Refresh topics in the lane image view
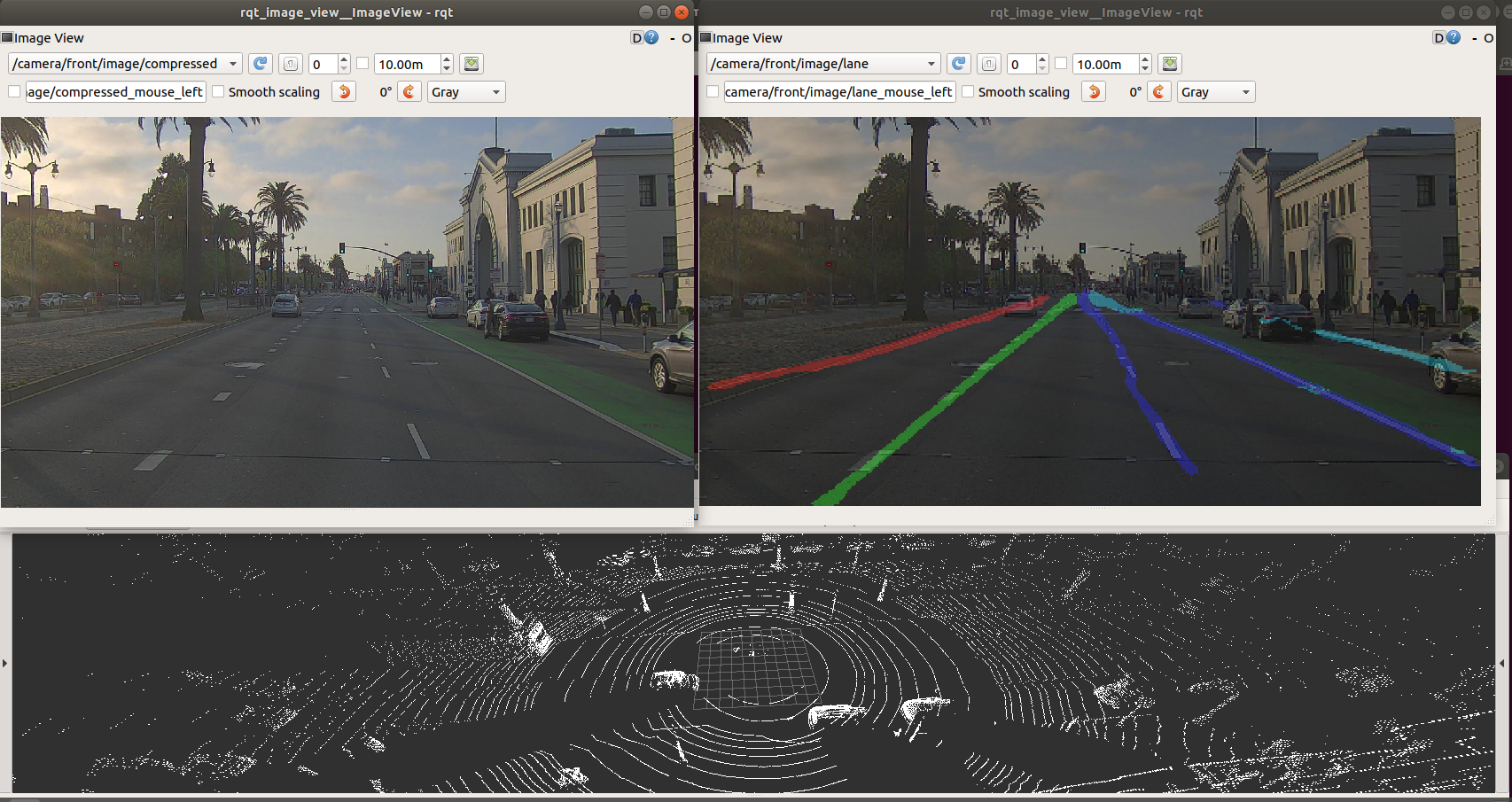1512x802 pixels. click(x=959, y=64)
